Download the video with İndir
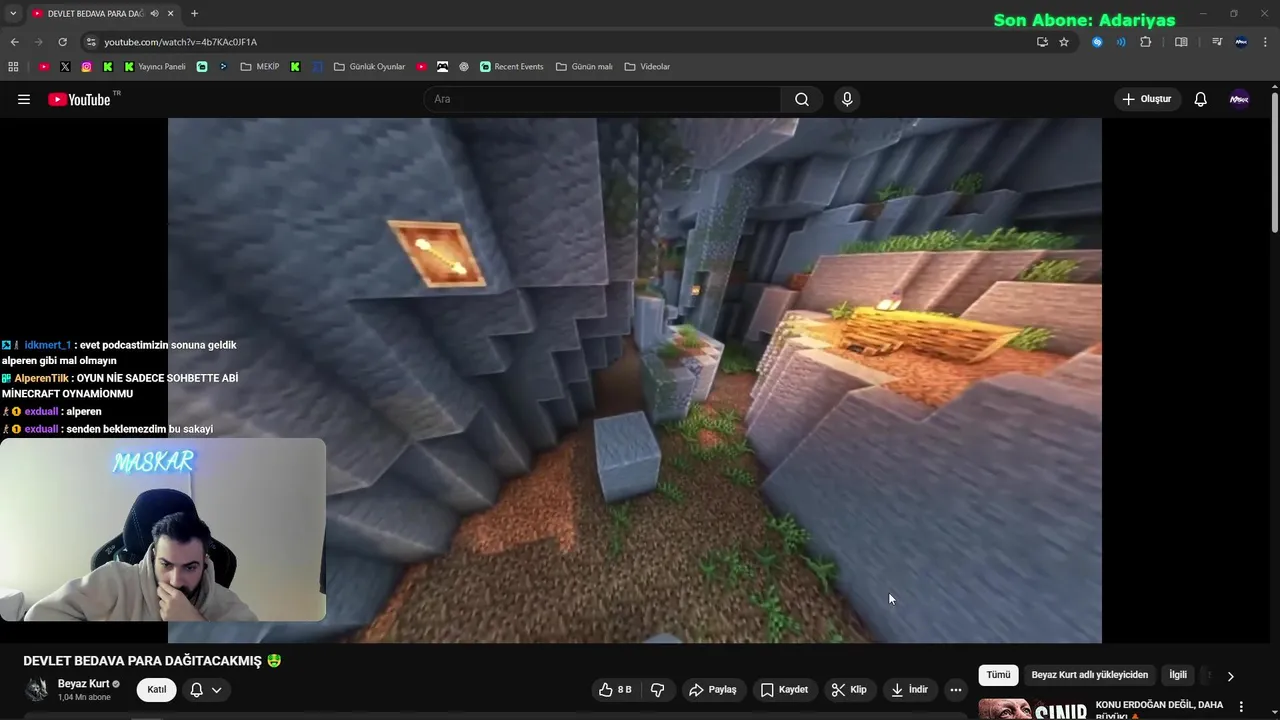The image size is (1280, 720). pos(910,690)
